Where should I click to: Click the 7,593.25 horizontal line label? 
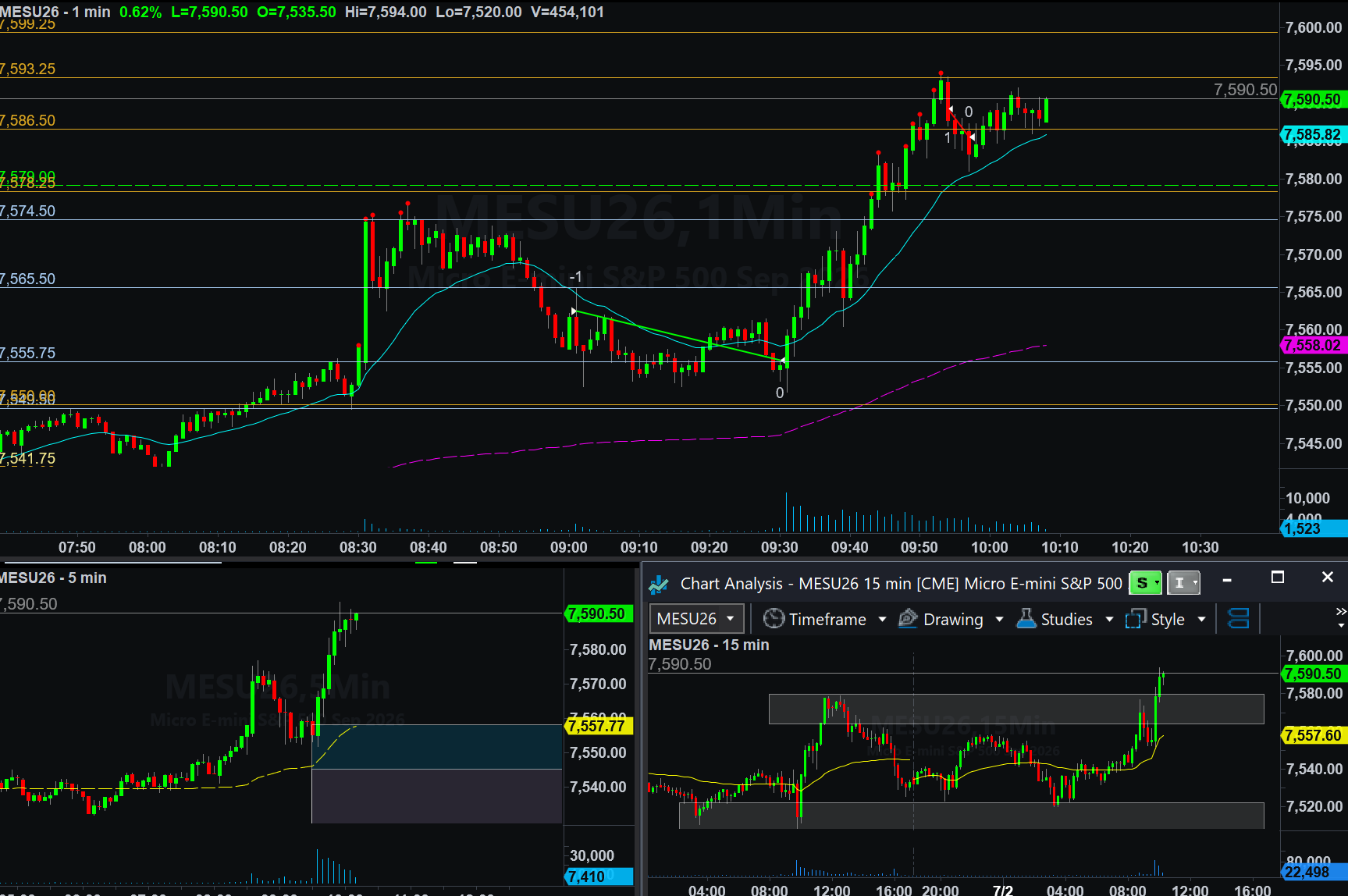click(28, 69)
